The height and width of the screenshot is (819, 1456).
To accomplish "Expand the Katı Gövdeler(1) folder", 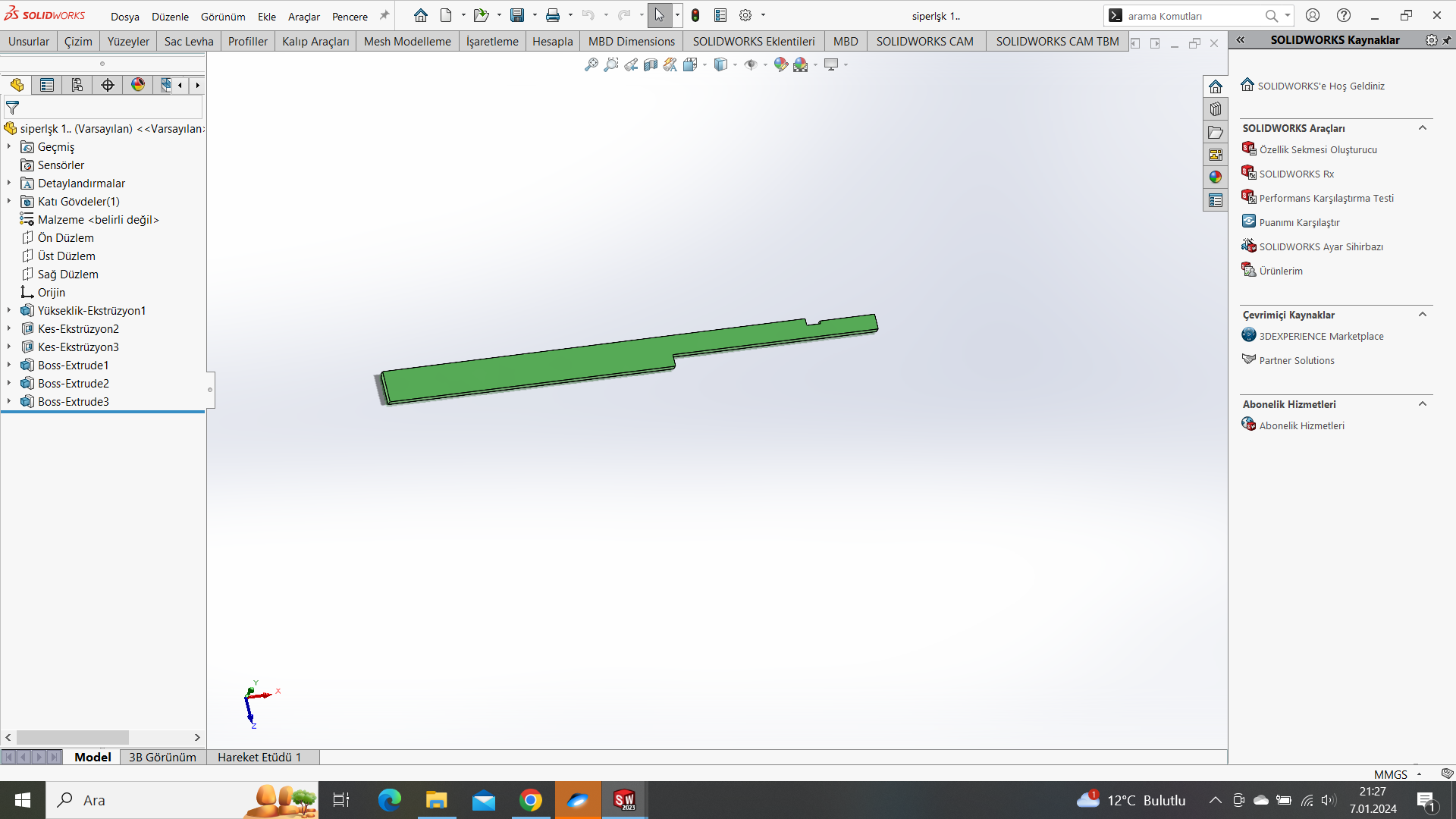I will coord(9,201).
